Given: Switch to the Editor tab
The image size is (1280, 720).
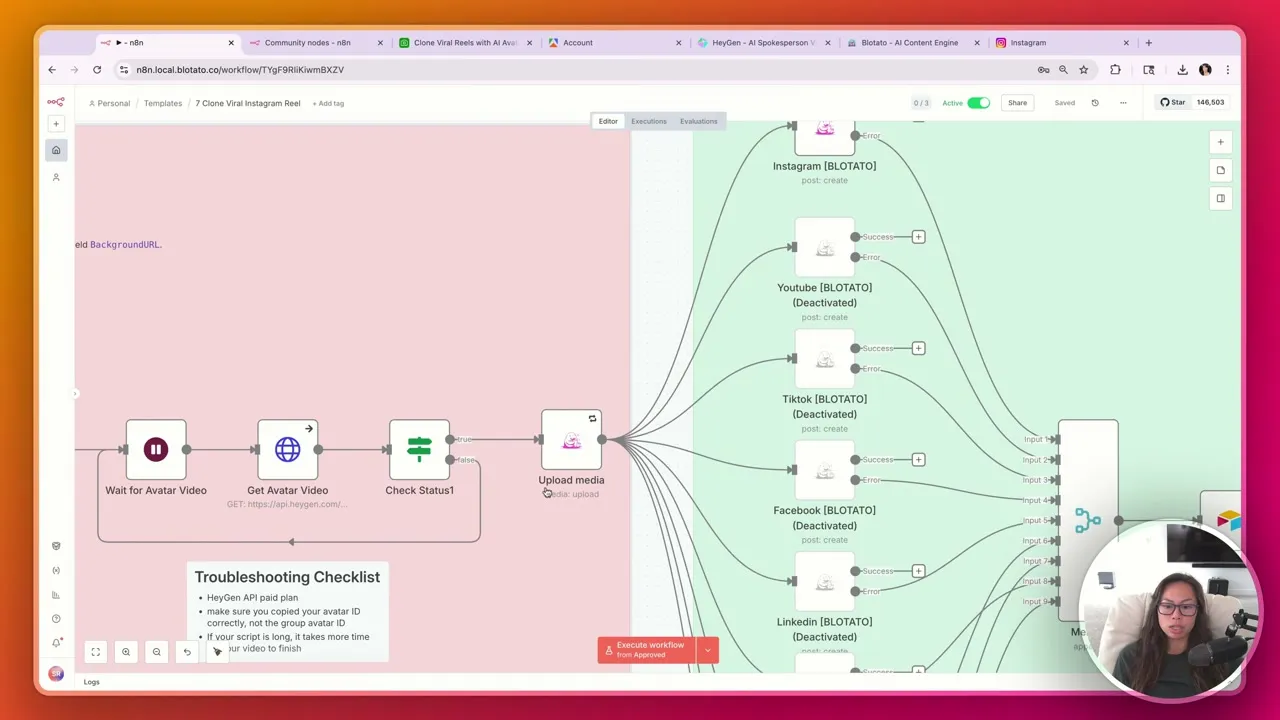Looking at the screenshot, I should [608, 121].
